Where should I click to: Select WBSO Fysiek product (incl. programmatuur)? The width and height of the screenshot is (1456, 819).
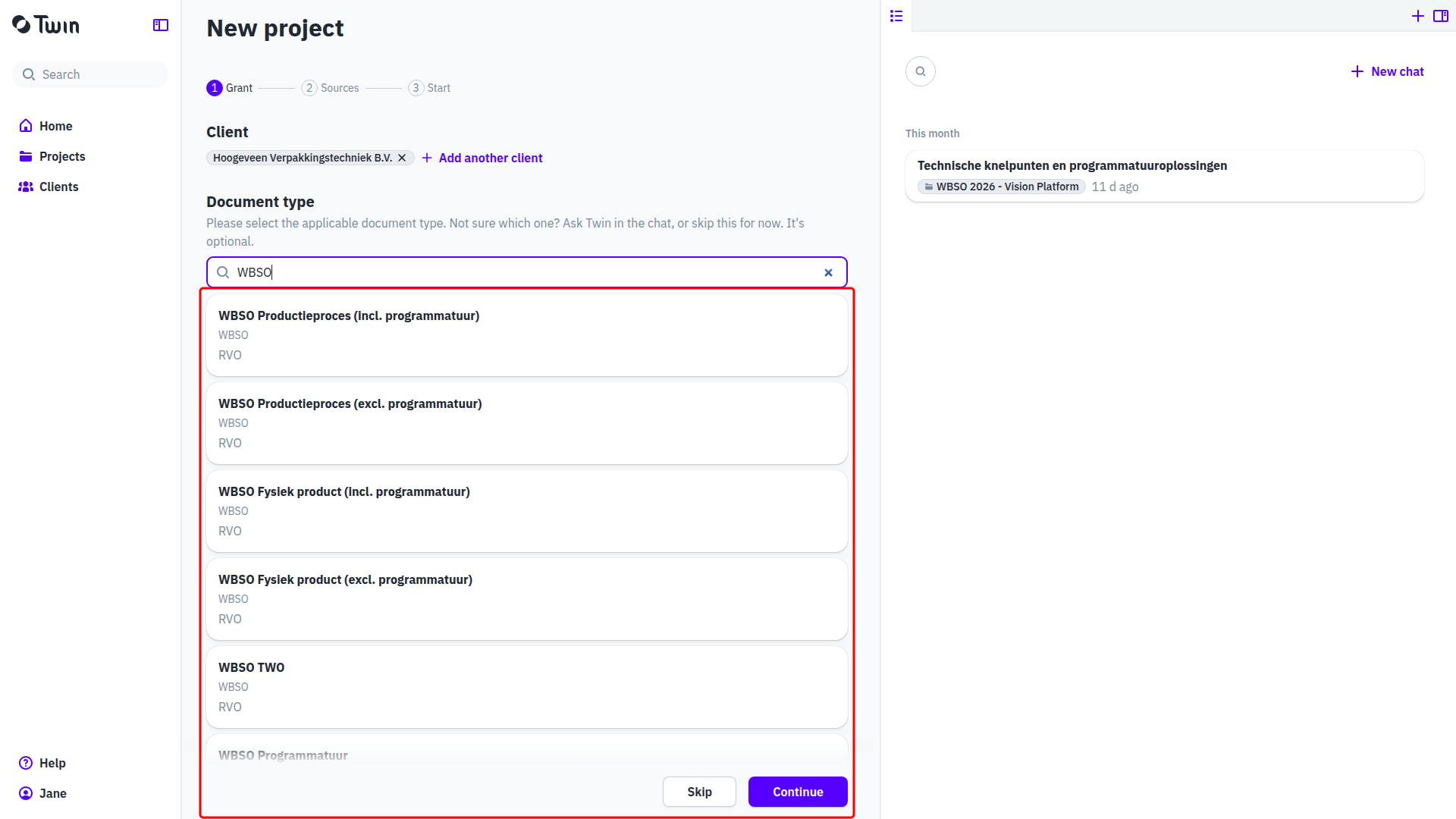click(x=526, y=511)
